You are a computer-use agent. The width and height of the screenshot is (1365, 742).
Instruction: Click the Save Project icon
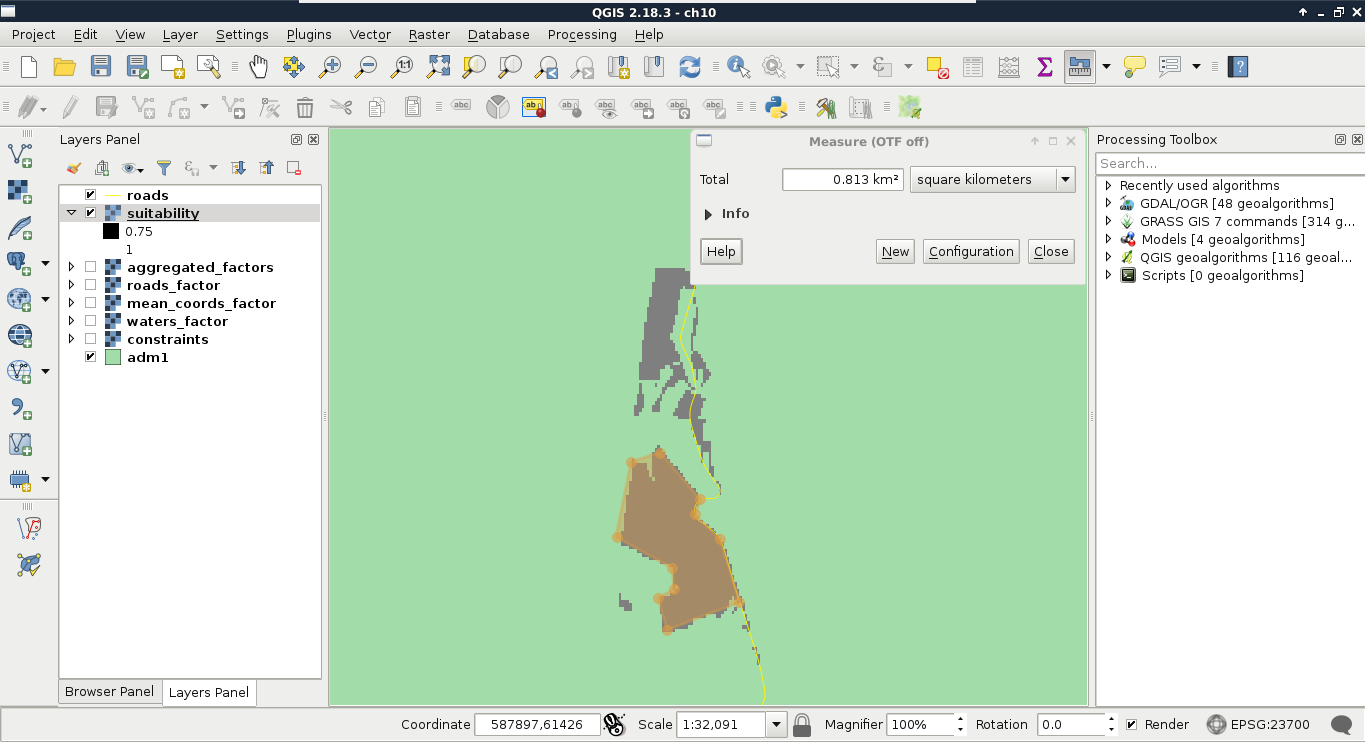click(100, 67)
